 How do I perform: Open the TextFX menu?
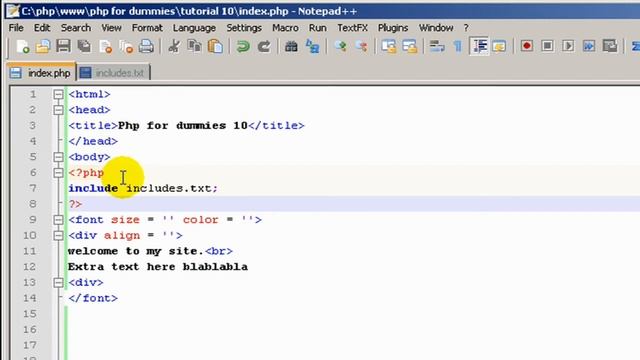point(352,28)
